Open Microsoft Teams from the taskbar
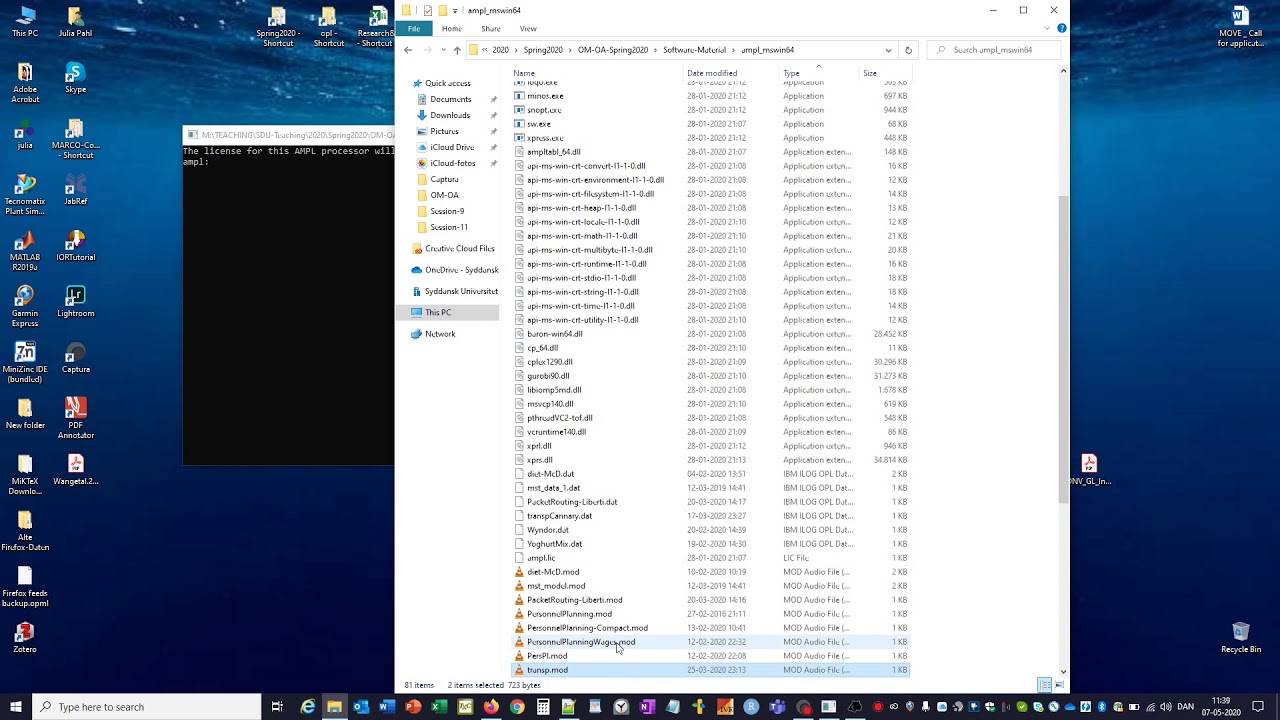 [776, 707]
